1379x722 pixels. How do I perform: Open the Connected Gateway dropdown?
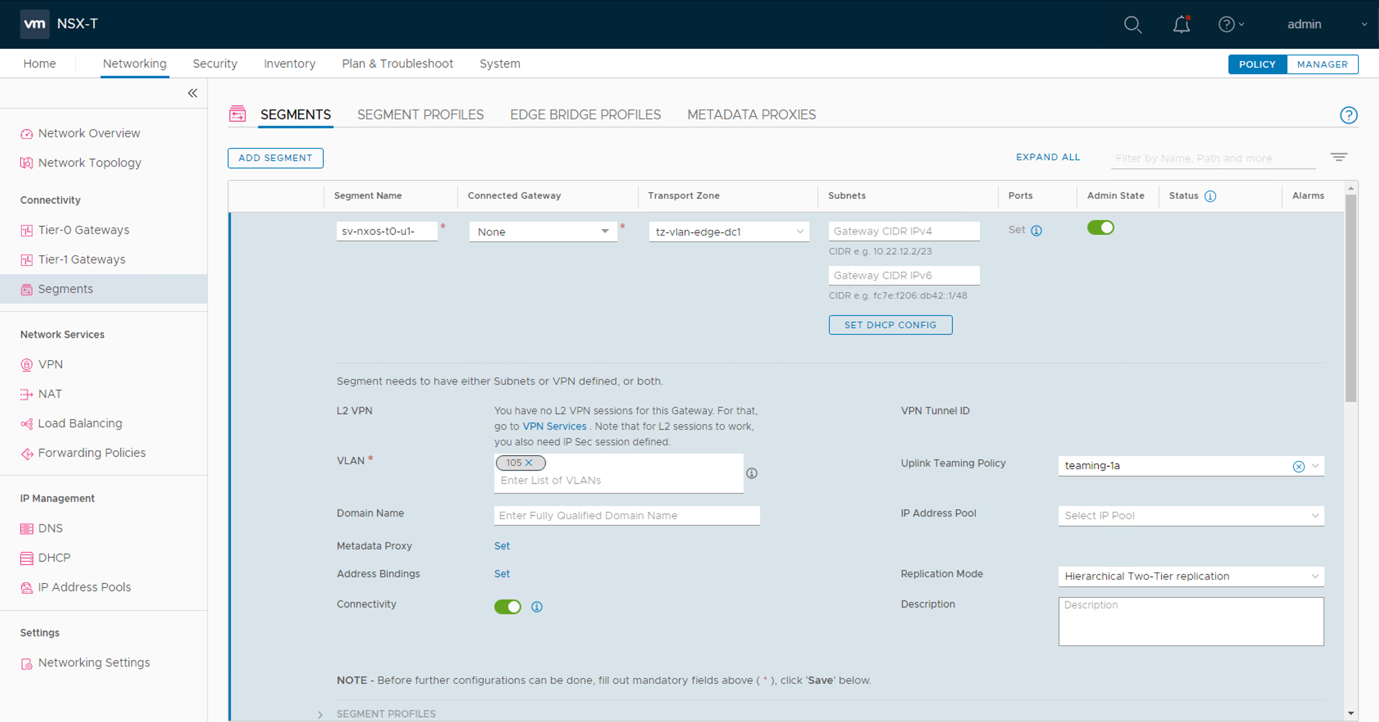tap(542, 231)
